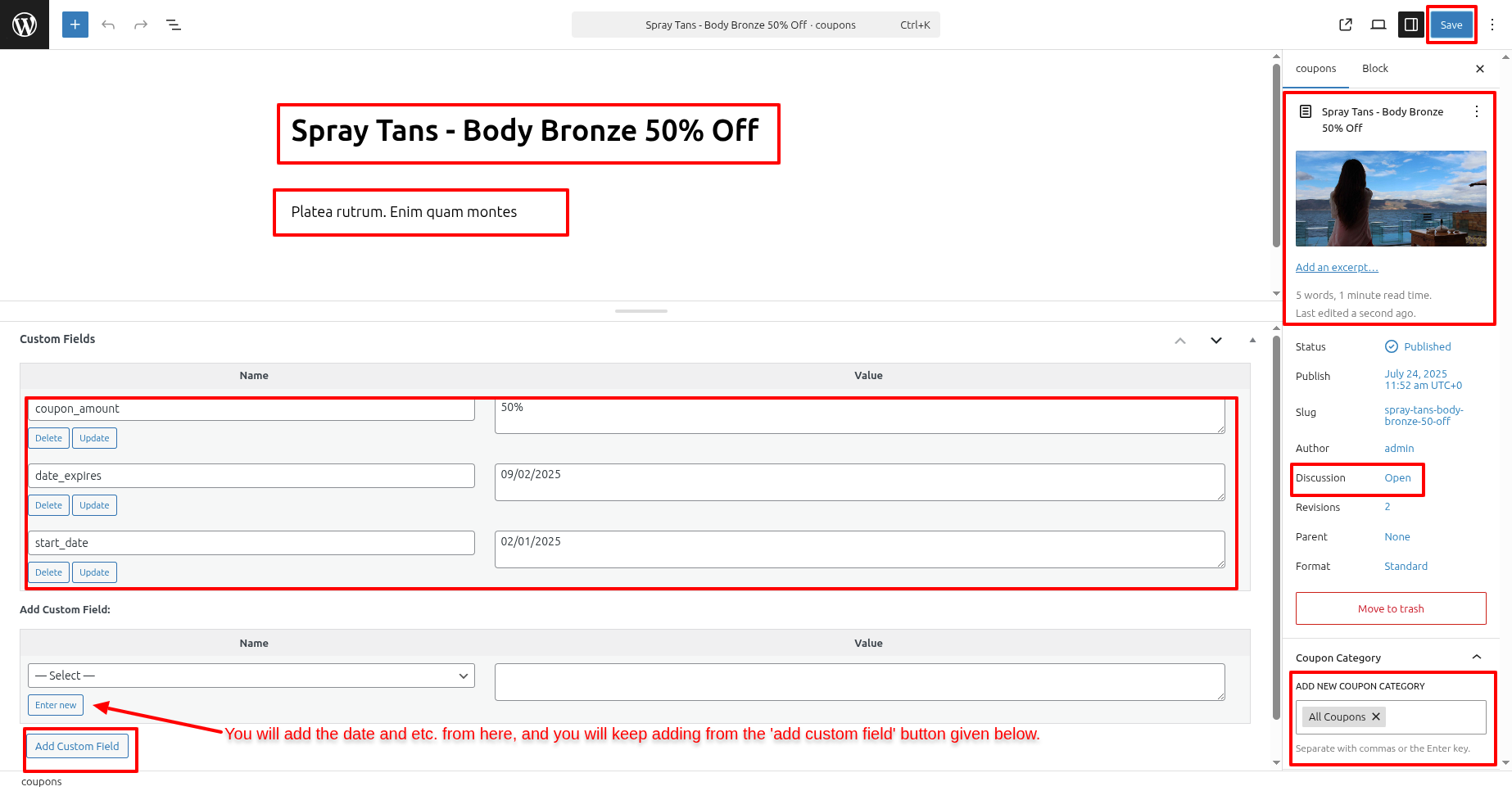Open the device preview laptop icon
The image size is (1512, 791).
point(1378,25)
